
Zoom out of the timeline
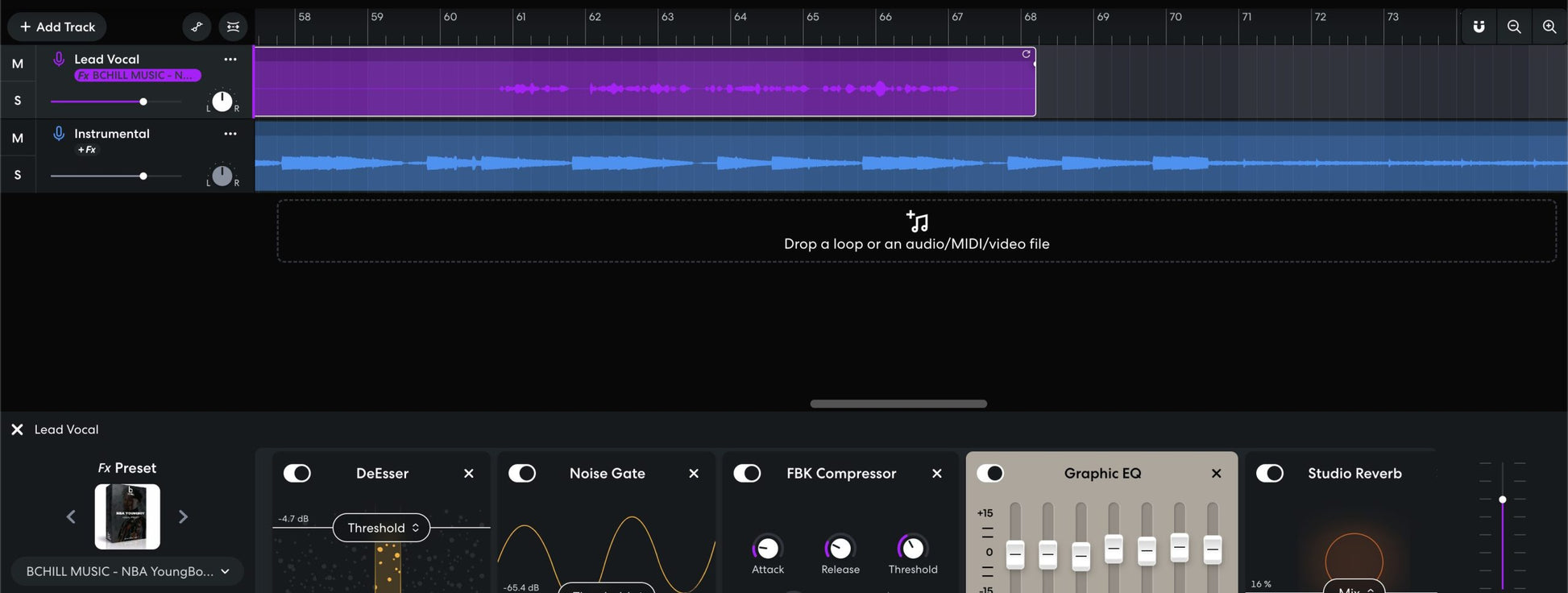click(1514, 27)
